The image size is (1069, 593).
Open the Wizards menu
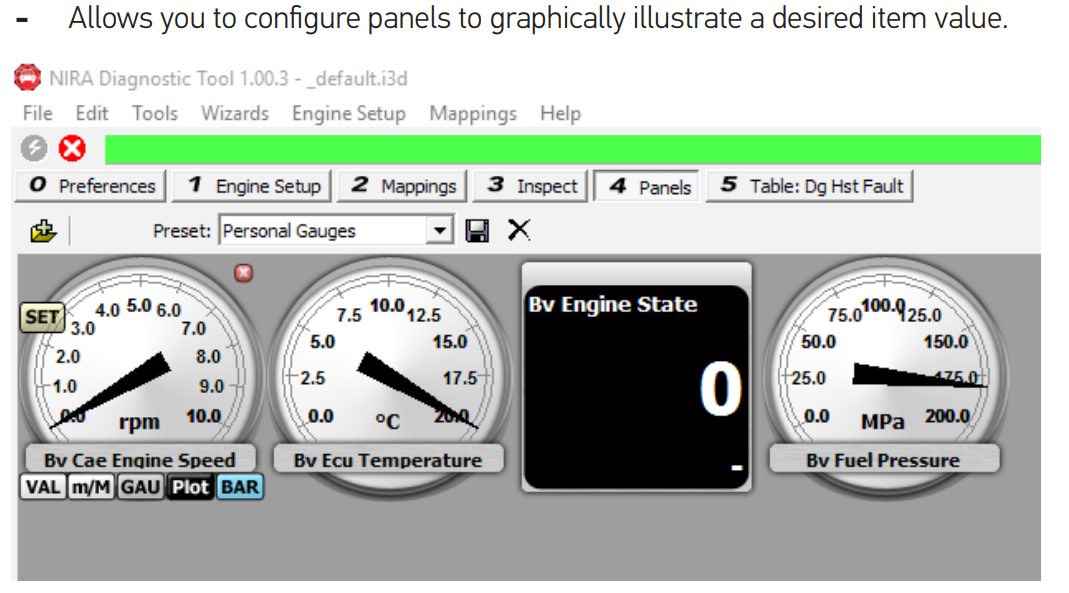(235, 113)
